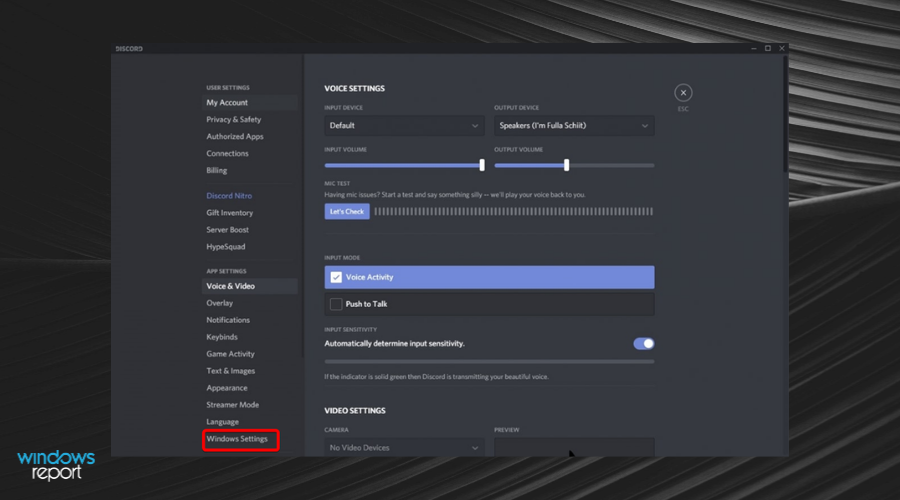
Task: Click the Output Volume slider handle
Action: tap(566, 165)
